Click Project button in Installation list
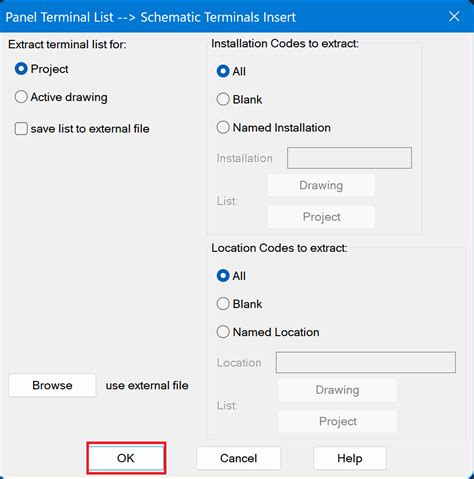474x479 pixels. tap(321, 217)
